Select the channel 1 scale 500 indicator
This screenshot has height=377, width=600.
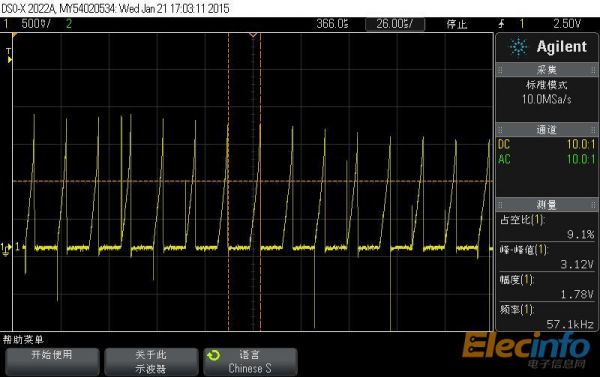(x=36, y=24)
